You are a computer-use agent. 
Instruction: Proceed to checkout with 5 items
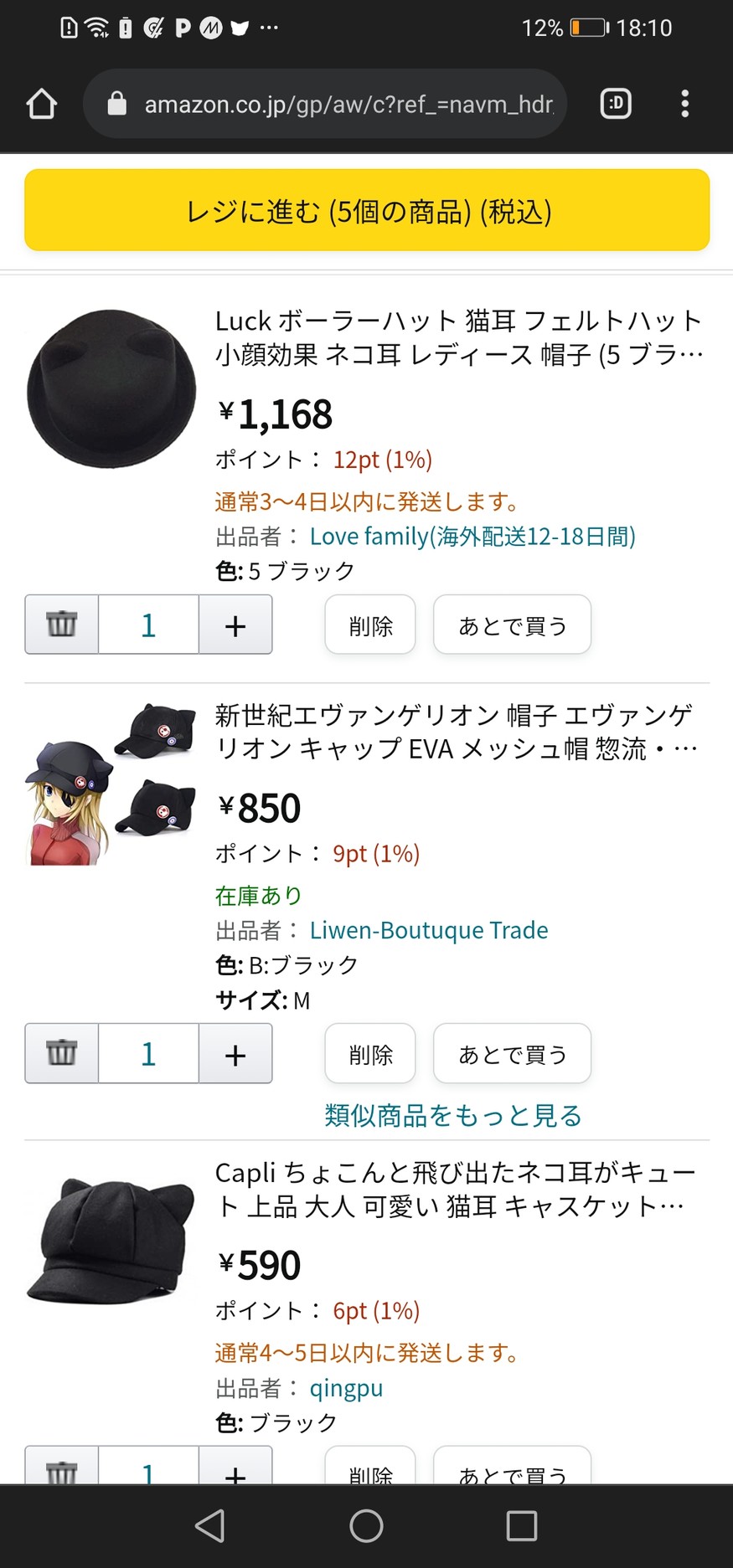tap(367, 211)
